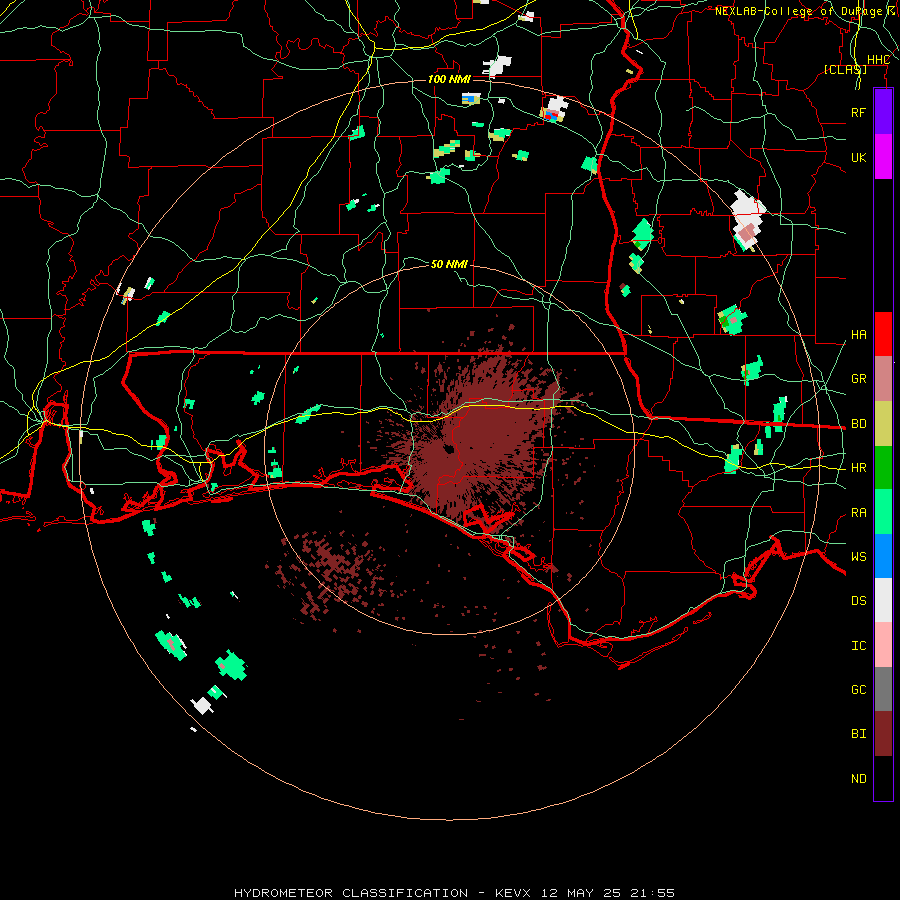Screen dimensions: 900x900
Task: Select the 'IC' legend label text
Action: click(x=858, y=646)
